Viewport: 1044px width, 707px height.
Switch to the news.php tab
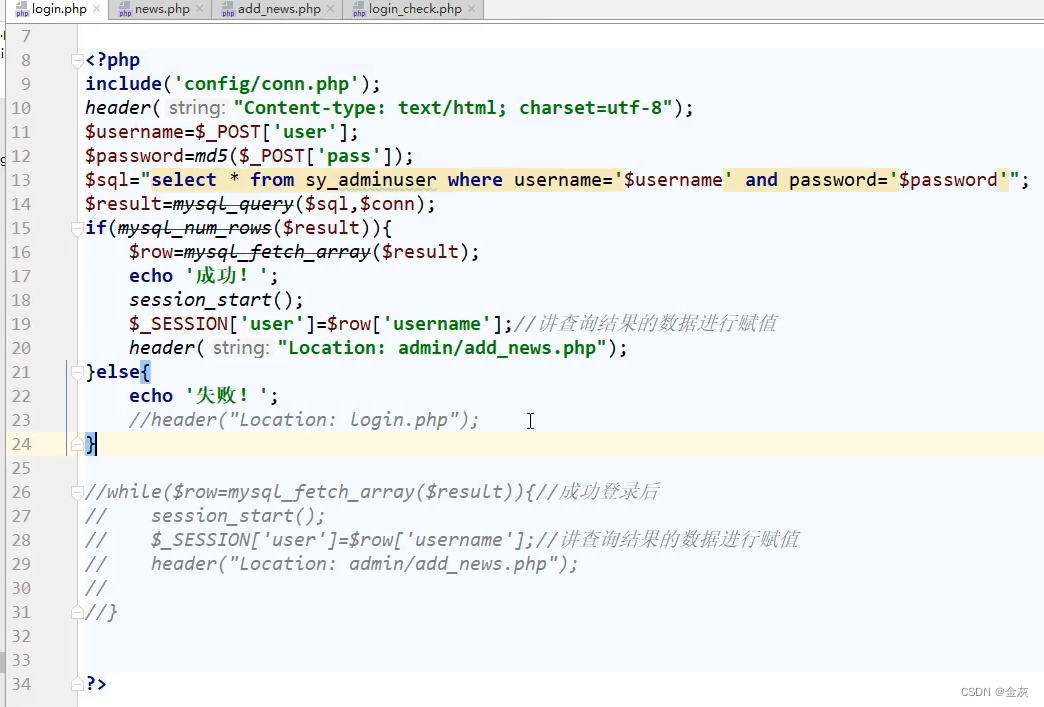click(160, 9)
